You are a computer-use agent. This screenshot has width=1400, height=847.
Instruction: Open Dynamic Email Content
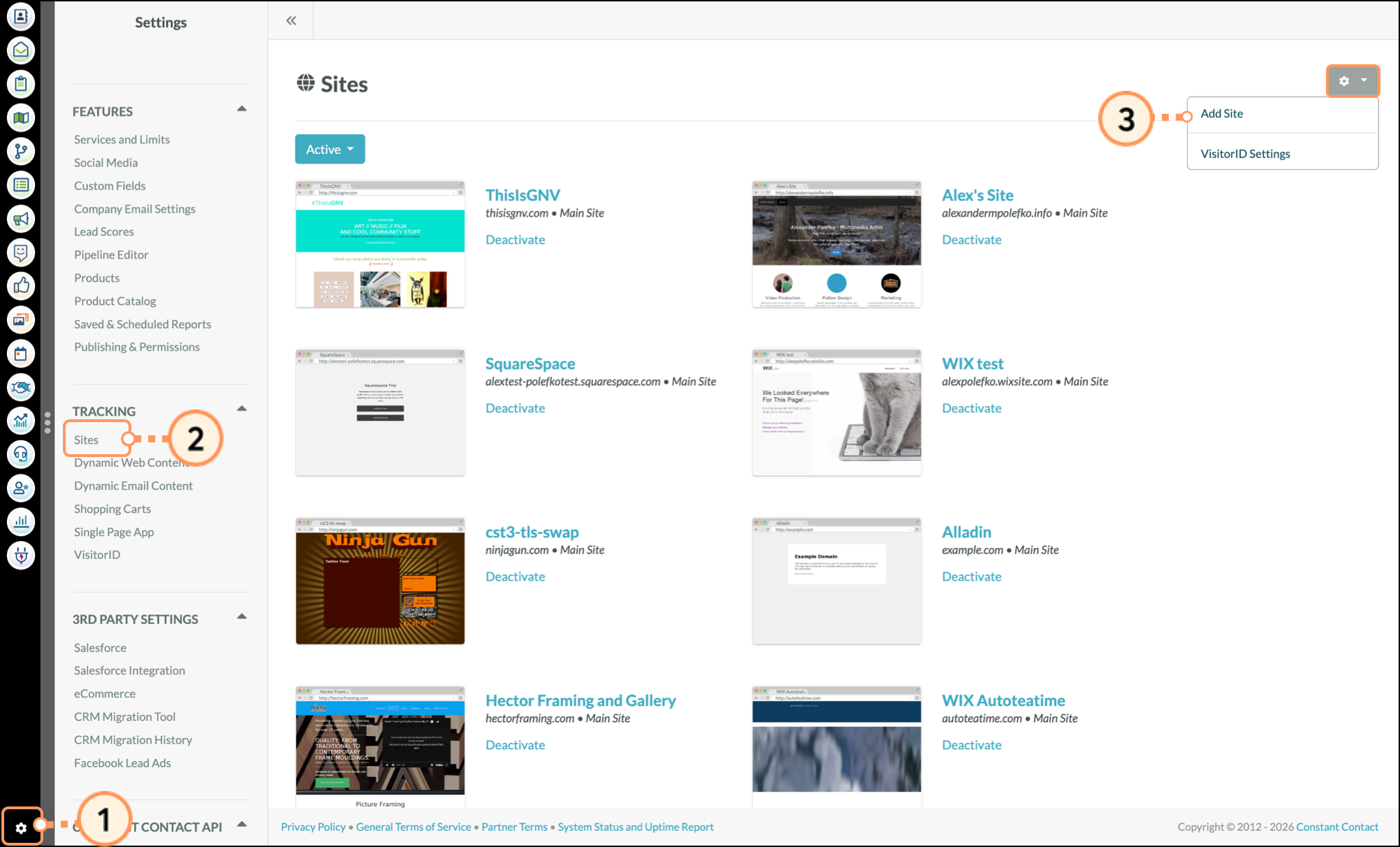(x=133, y=486)
